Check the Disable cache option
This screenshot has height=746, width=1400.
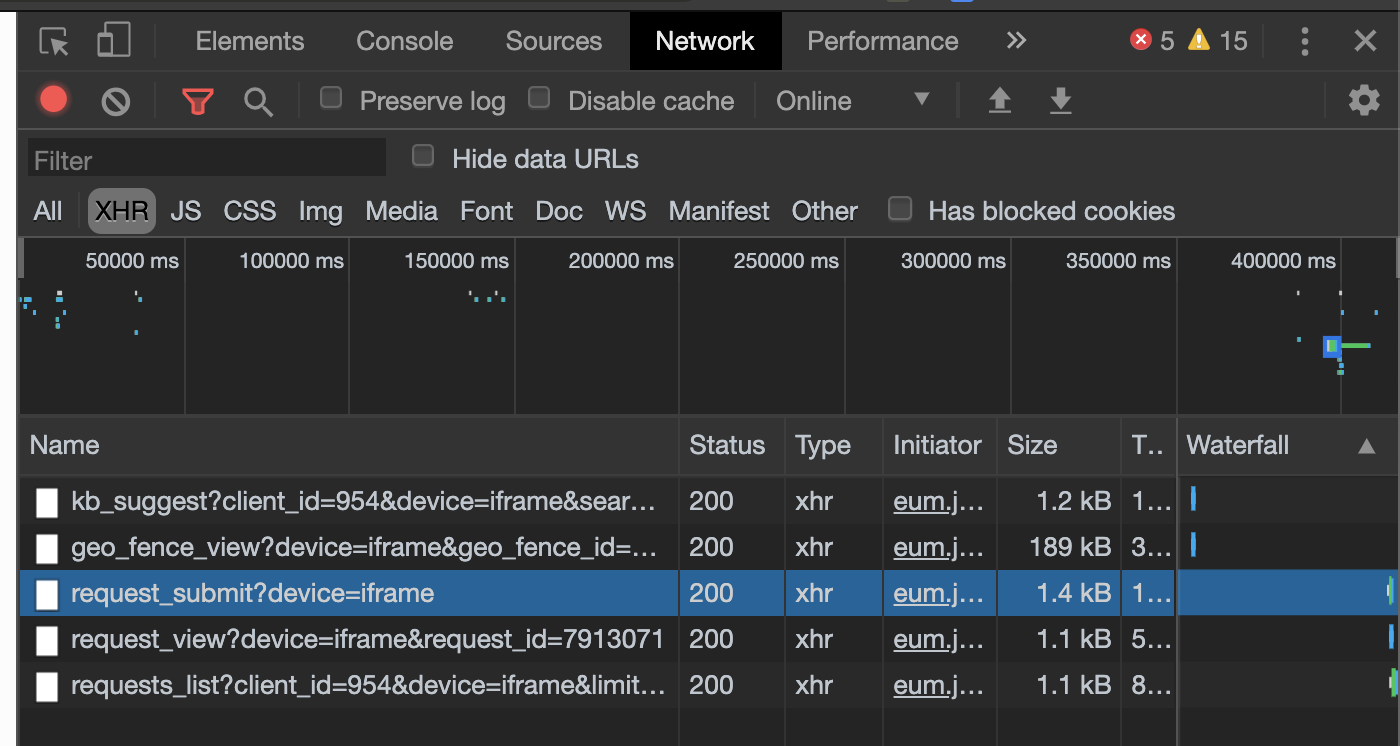pos(539,98)
